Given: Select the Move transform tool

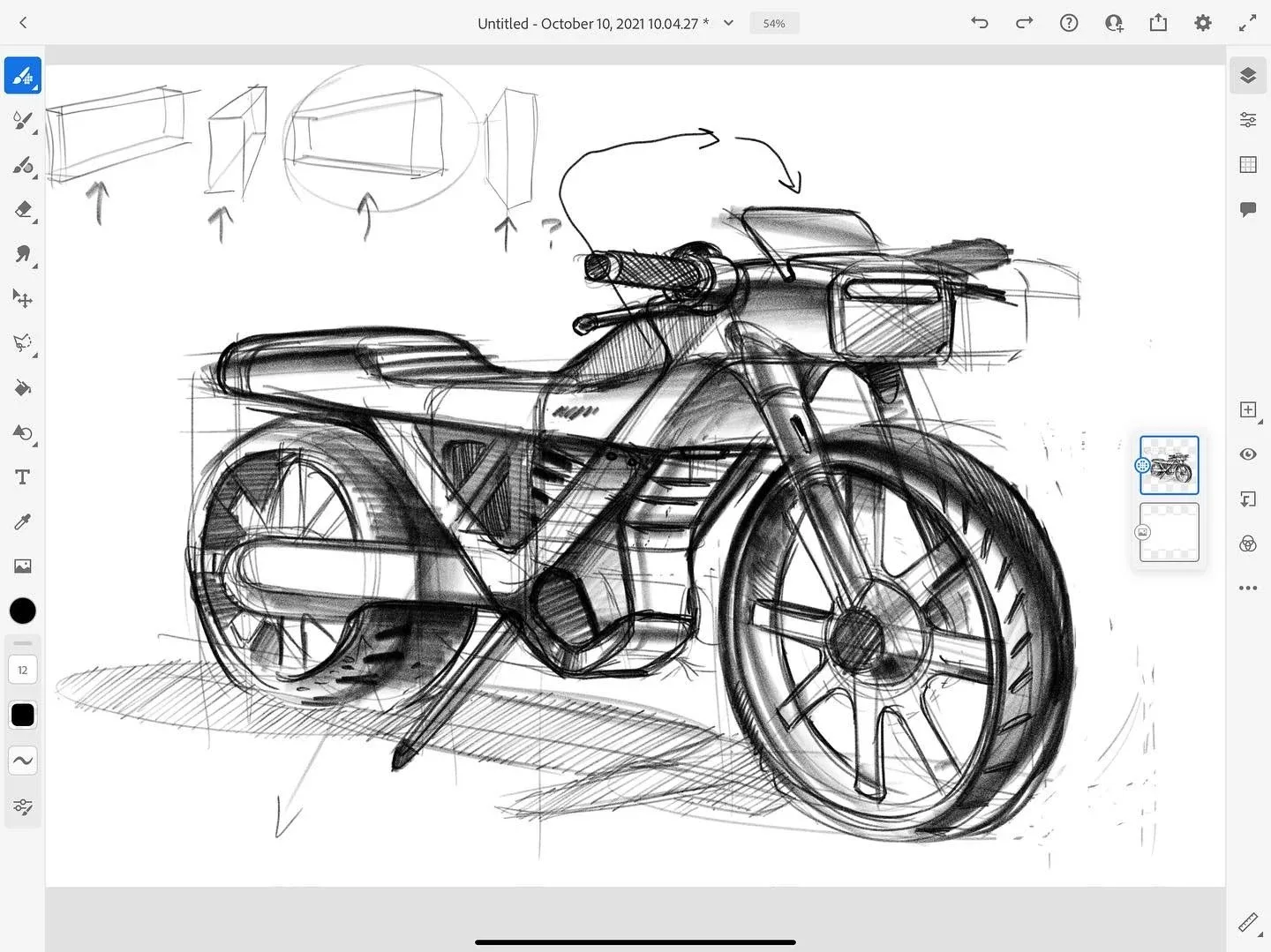Looking at the screenshot, I should coord(23,299).
